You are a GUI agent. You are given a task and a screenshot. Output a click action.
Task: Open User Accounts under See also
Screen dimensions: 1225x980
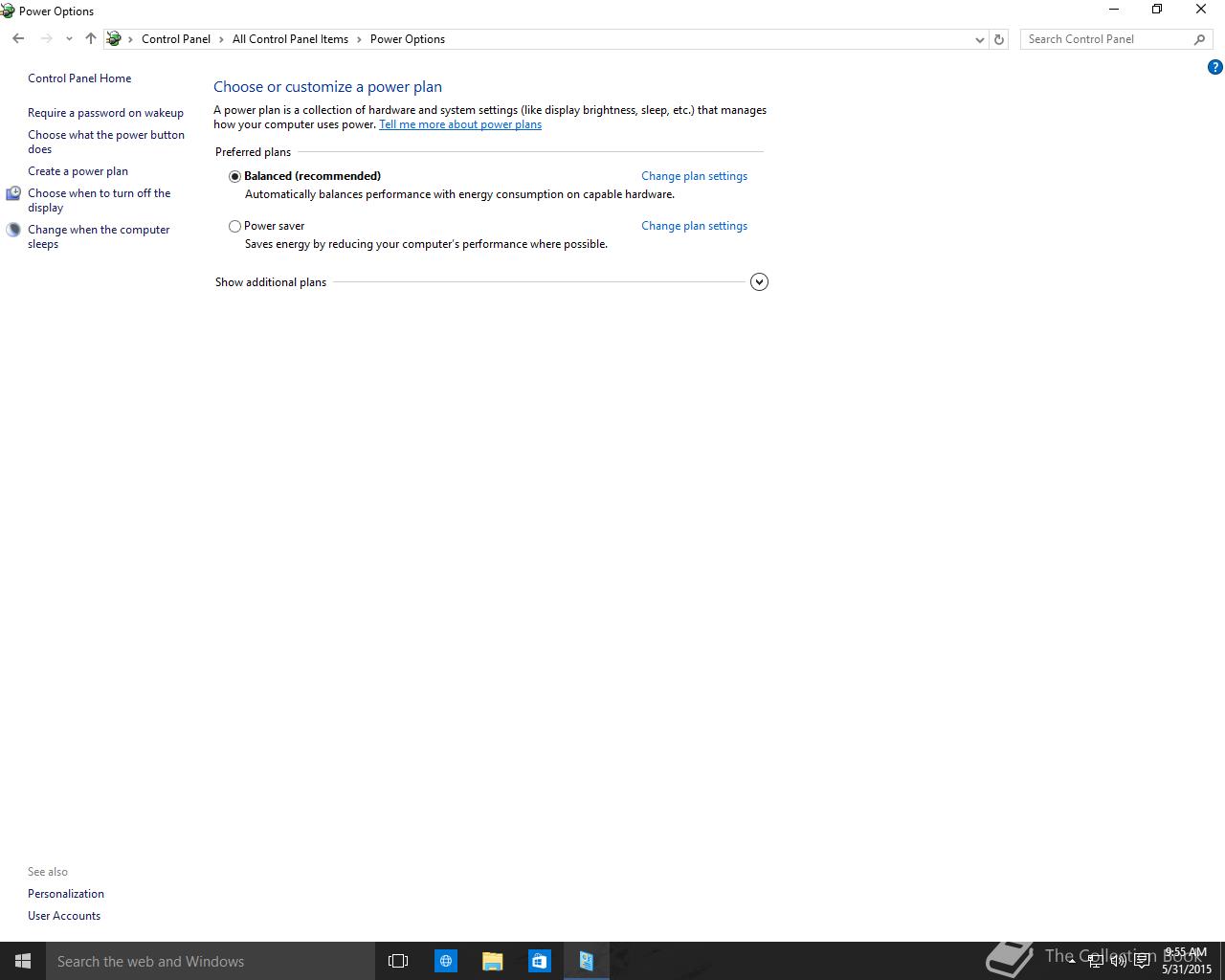[x=64, y=916]
